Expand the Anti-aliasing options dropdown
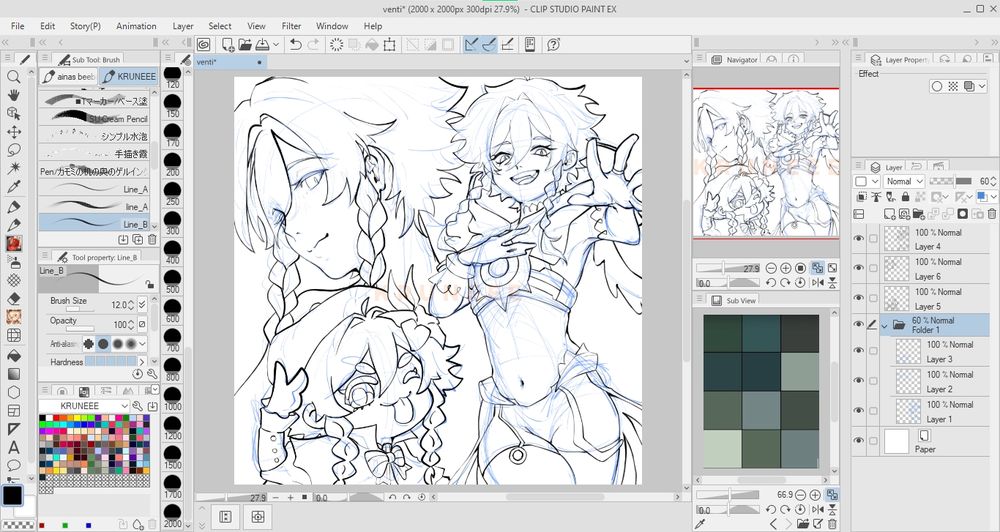 pyautogui.click(x=142, y=344)
